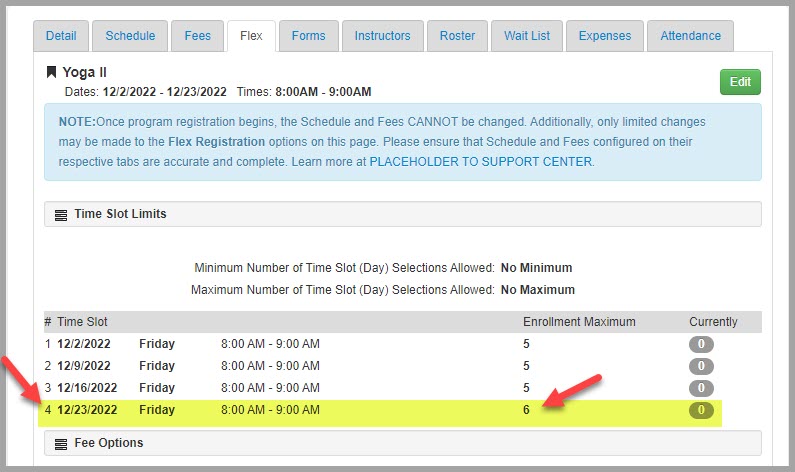View the Roster tab
This screenshot has width=795, height=472.
click(x=457, y=36)
